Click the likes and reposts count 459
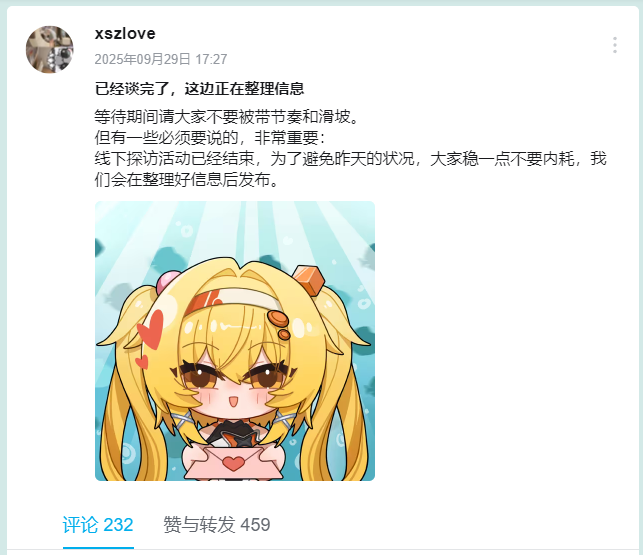 tap(255, 525)
